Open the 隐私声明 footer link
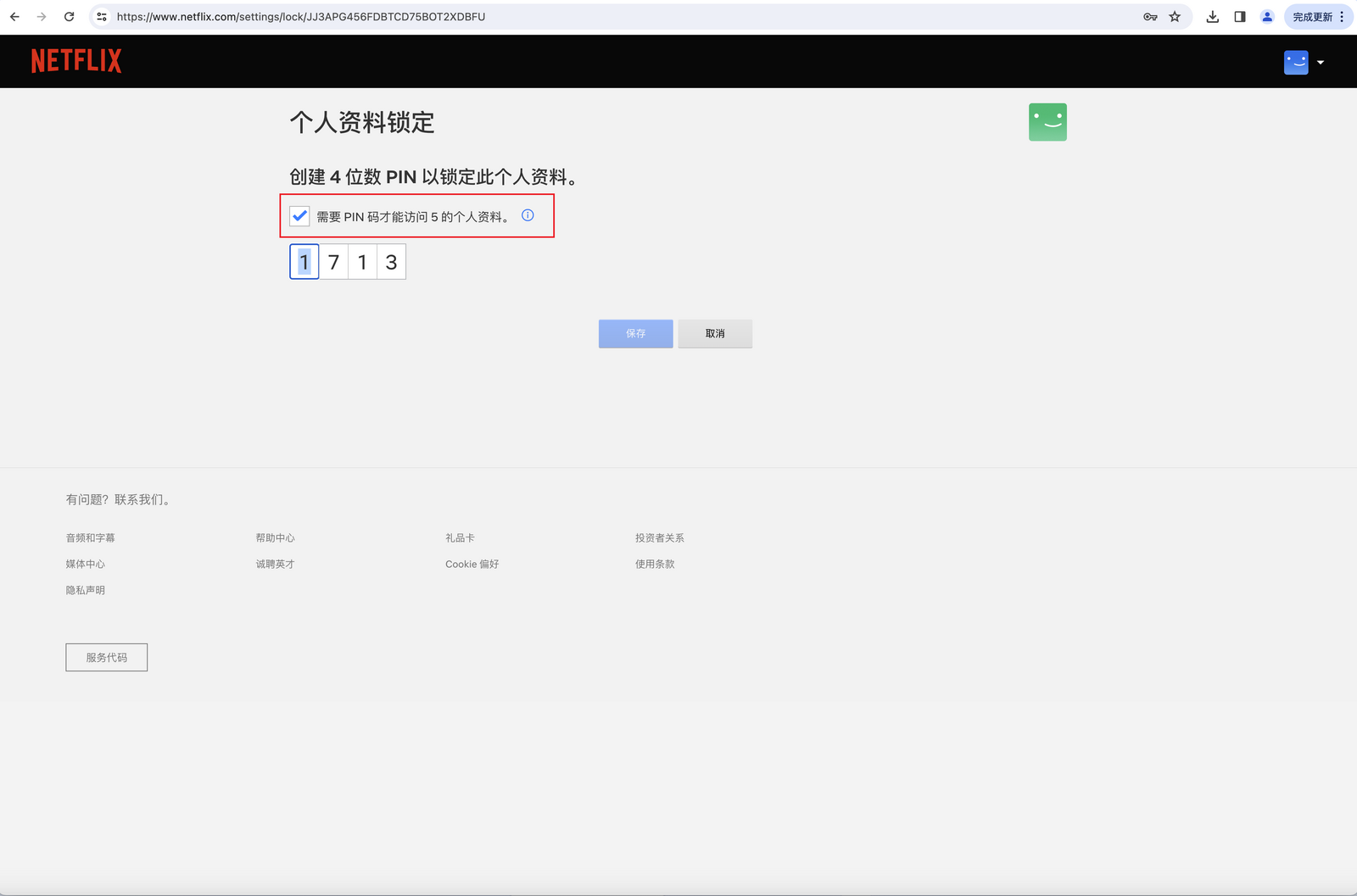The height and width of the screenshot is (896, 1357). [x=86, y=590]
